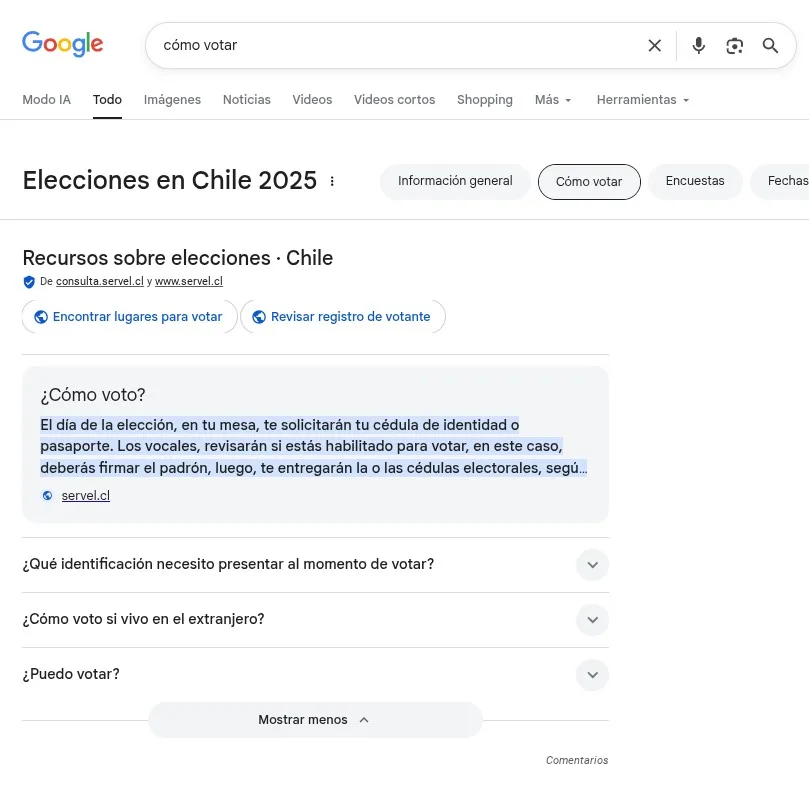This screenshot has width=809, height=809.
Task: Expand ¿Qué identificación necesito presentar? question
Action: click(592, 565)
